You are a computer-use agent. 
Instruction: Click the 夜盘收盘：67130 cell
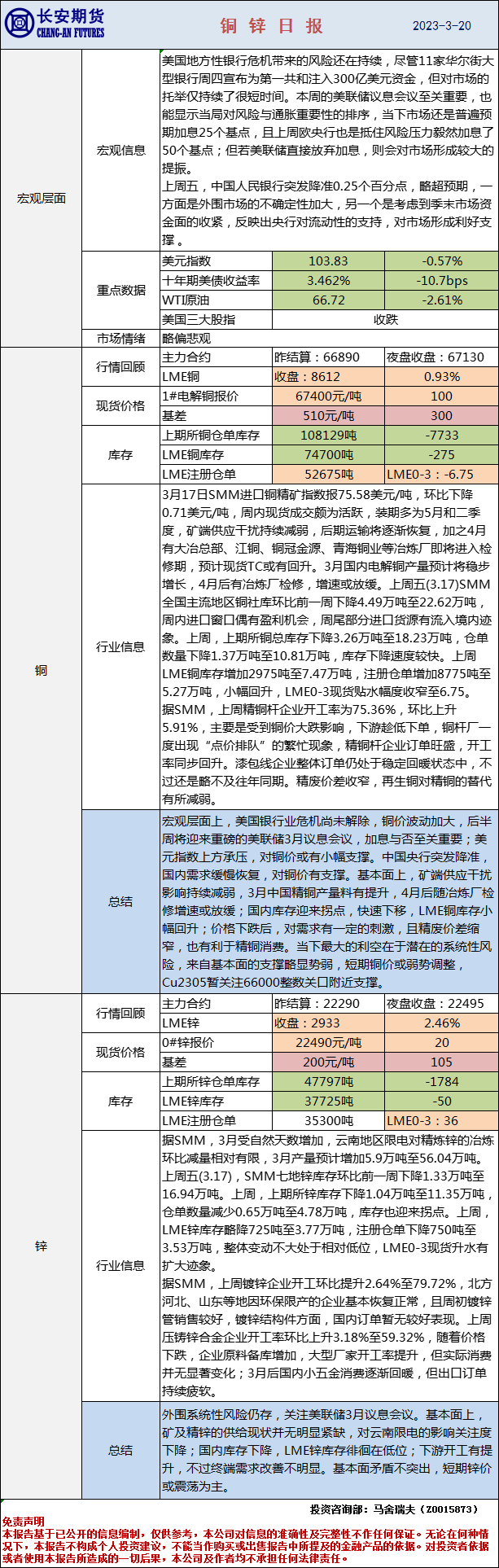pos(441,357)
